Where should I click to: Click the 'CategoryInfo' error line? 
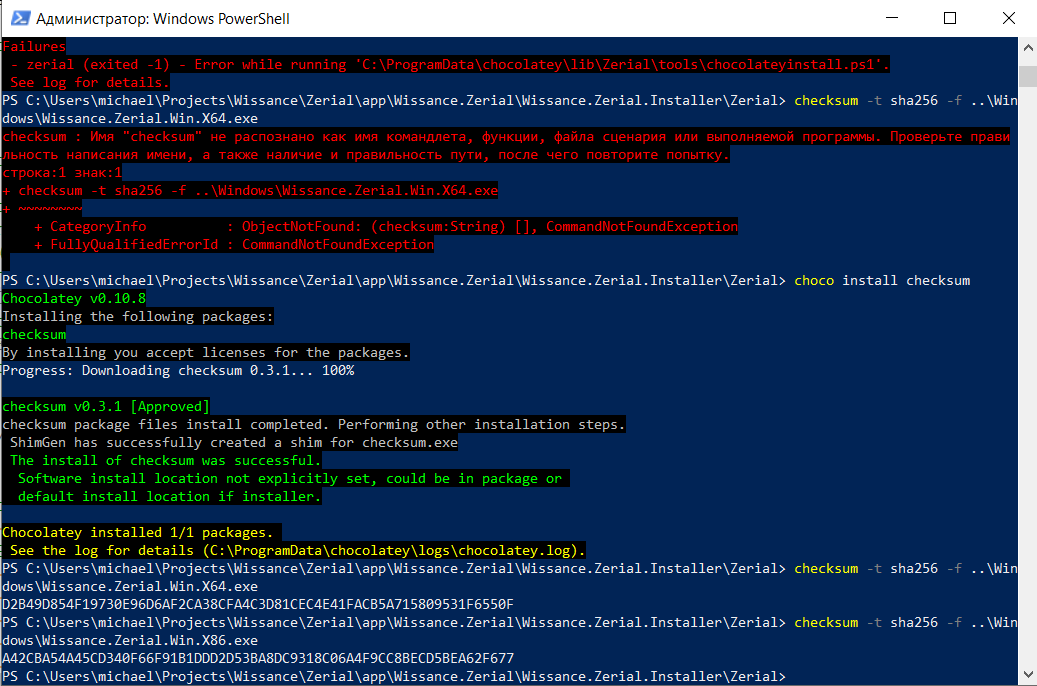[386, 227]
